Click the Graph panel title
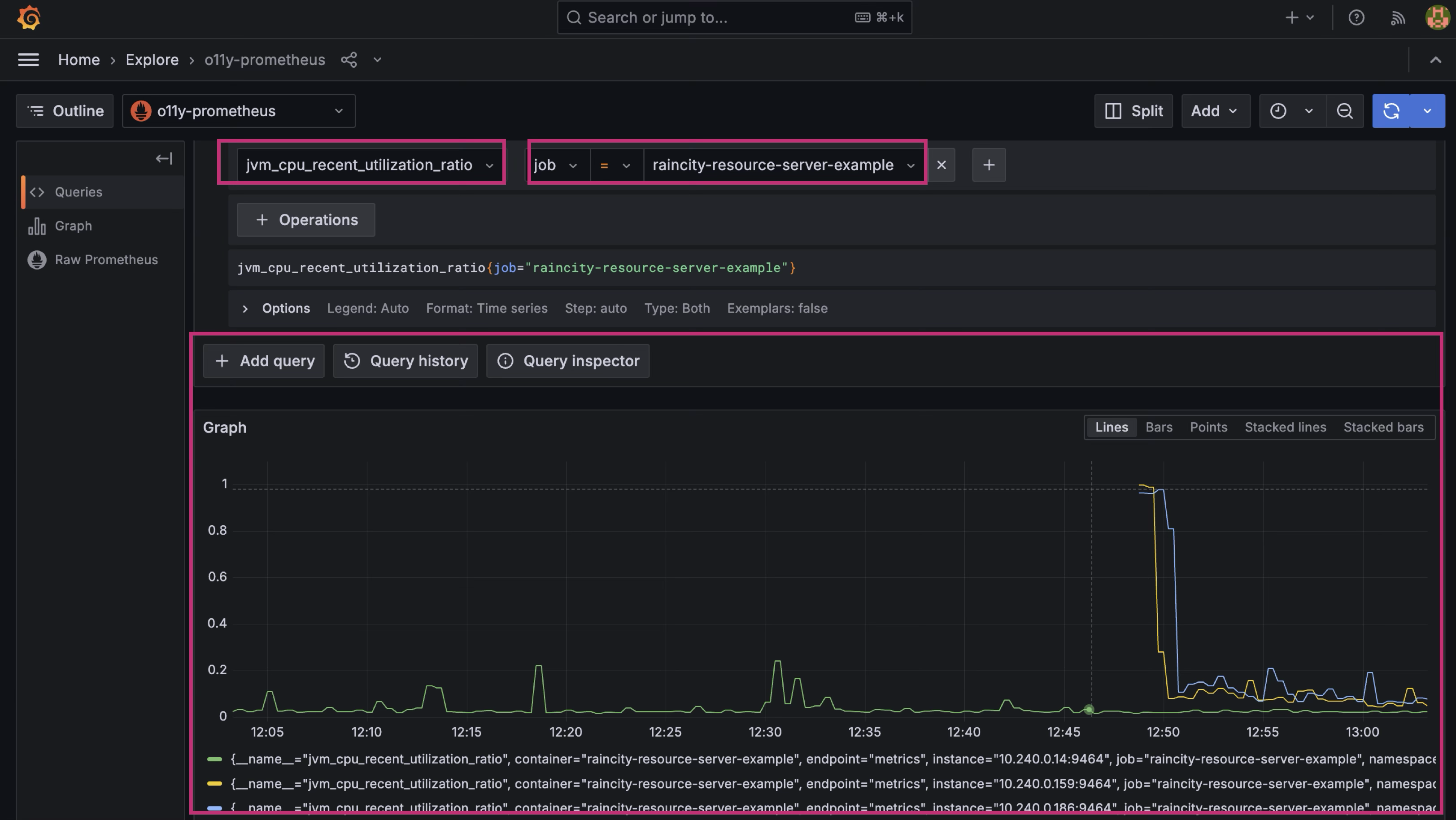1456x820 pixels. (x=224, y=428)
